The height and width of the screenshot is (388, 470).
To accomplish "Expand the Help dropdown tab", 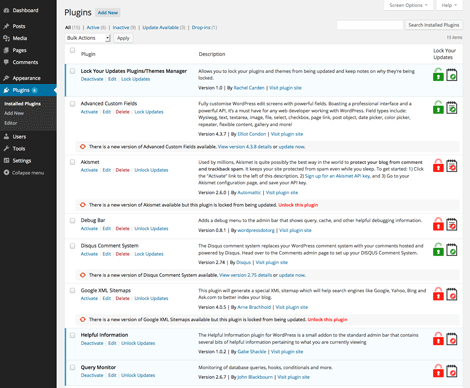I will [449, 5].
